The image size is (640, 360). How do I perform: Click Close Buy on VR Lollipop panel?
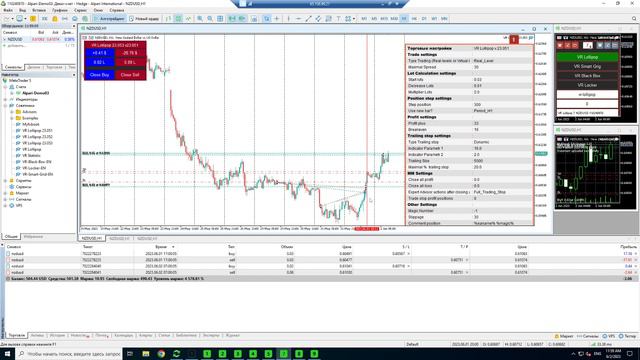pyautogui.click(x=100, y=75)
